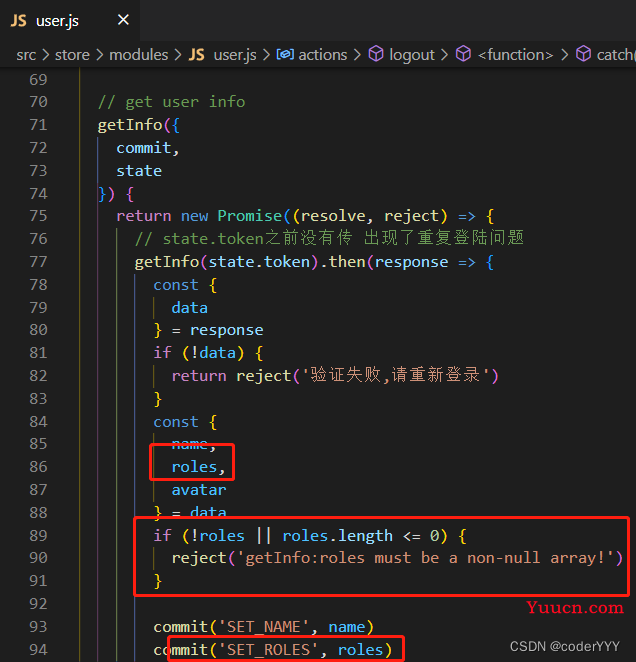This screenshot has height=662, width=636.
Task: Click the cube icon before catch breadcrumb
Action: tap(584, 54)
